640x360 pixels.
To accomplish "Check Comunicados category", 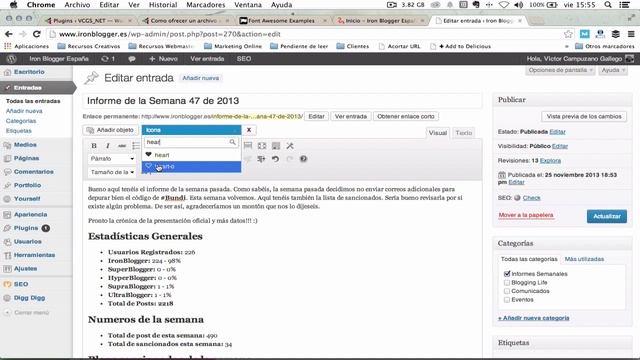I will pos(507,291).
